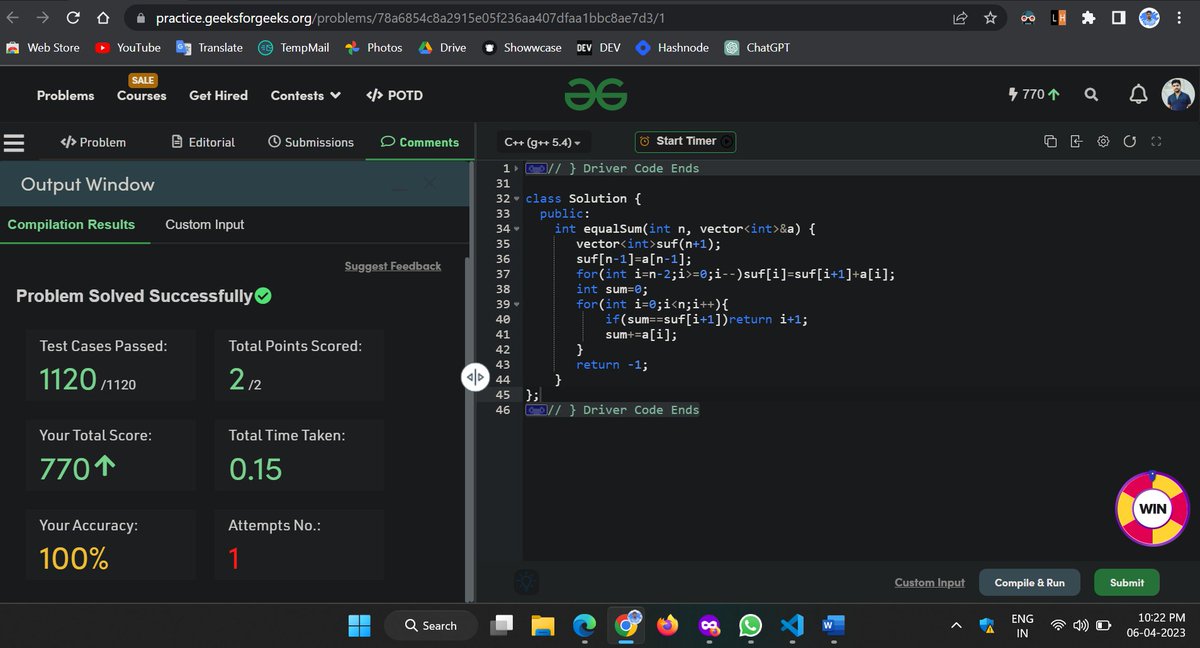Viewport: 1200px width, 648px height.
Task: Open the Submissions tab
Action: click(311, 142)
